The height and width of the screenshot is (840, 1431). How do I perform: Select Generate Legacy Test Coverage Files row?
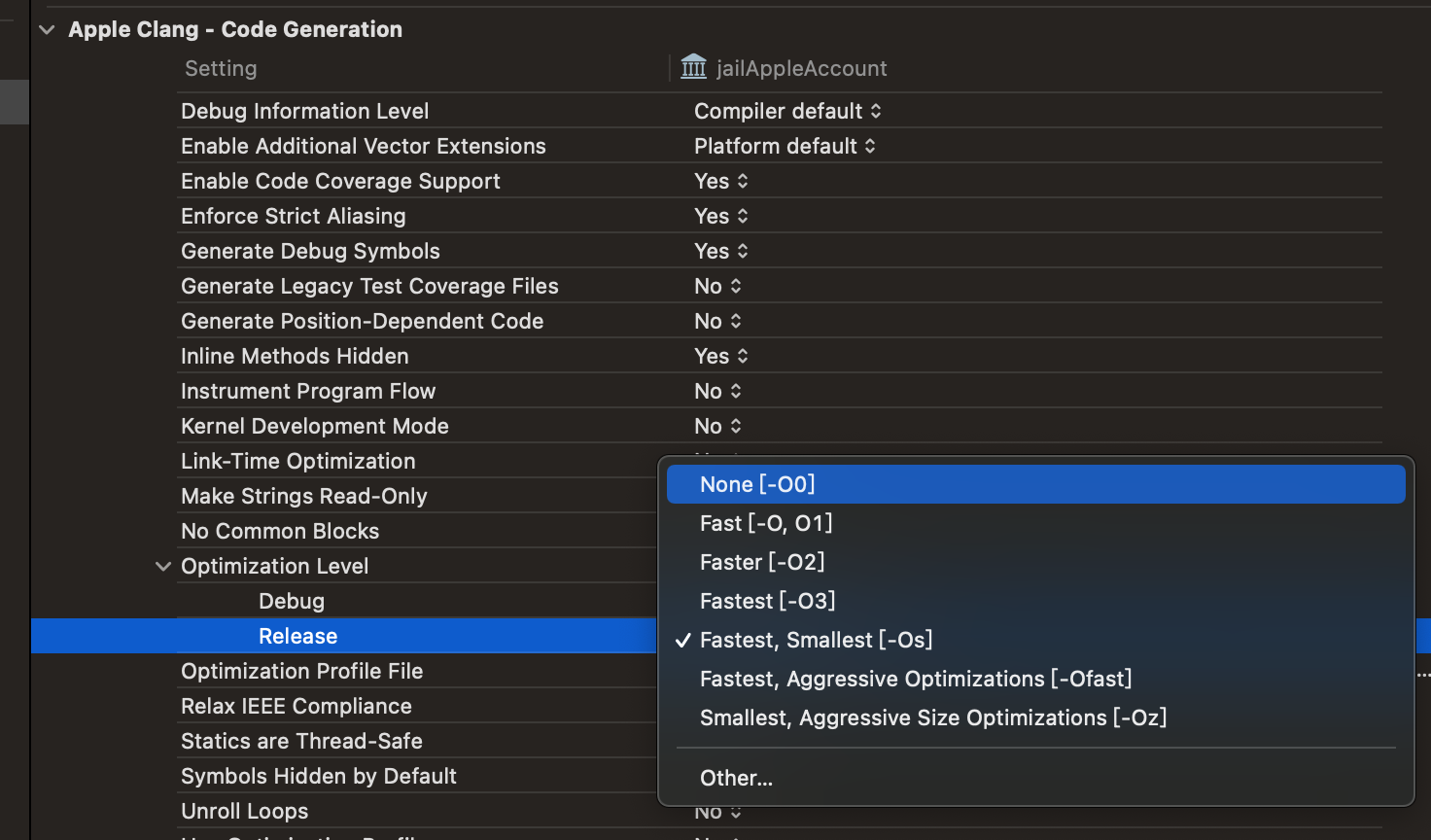coord(369,286)
